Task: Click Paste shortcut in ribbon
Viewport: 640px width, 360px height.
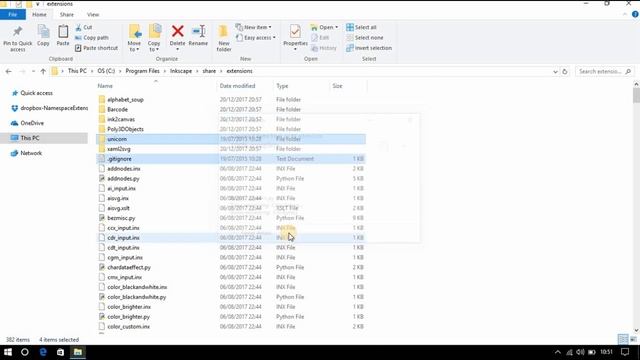Action: (96, 48)
